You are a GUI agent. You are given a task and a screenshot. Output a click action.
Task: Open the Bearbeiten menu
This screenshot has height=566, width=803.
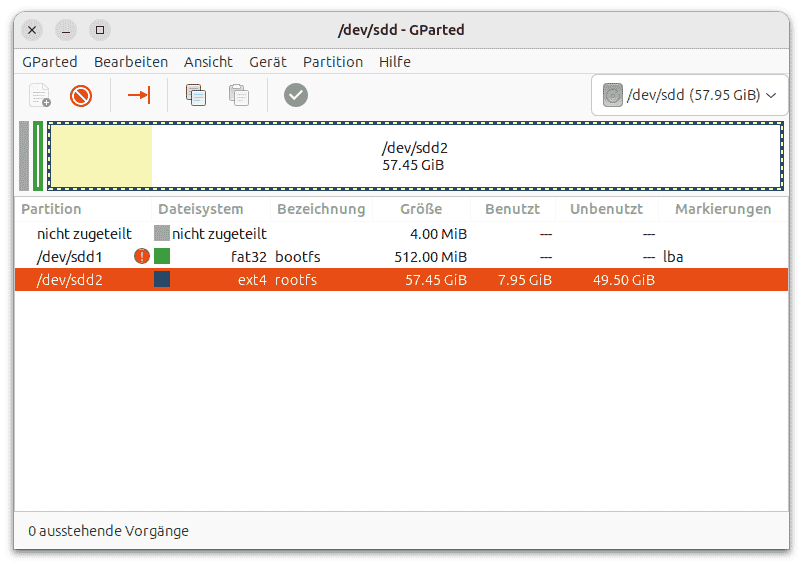[131, 62]
